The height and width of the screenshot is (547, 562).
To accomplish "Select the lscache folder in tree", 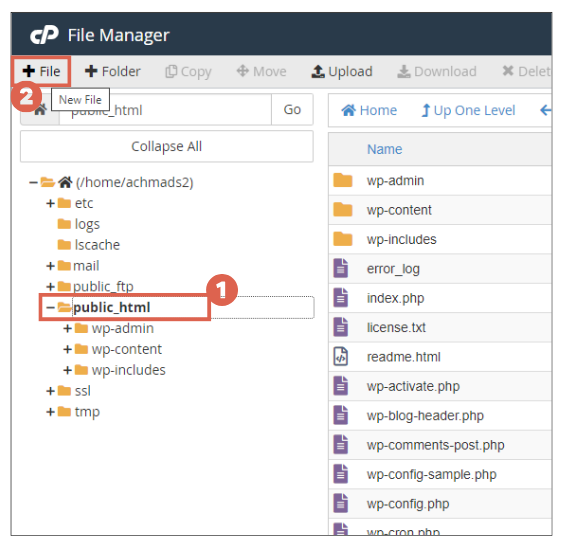I will tap(97, 245).
